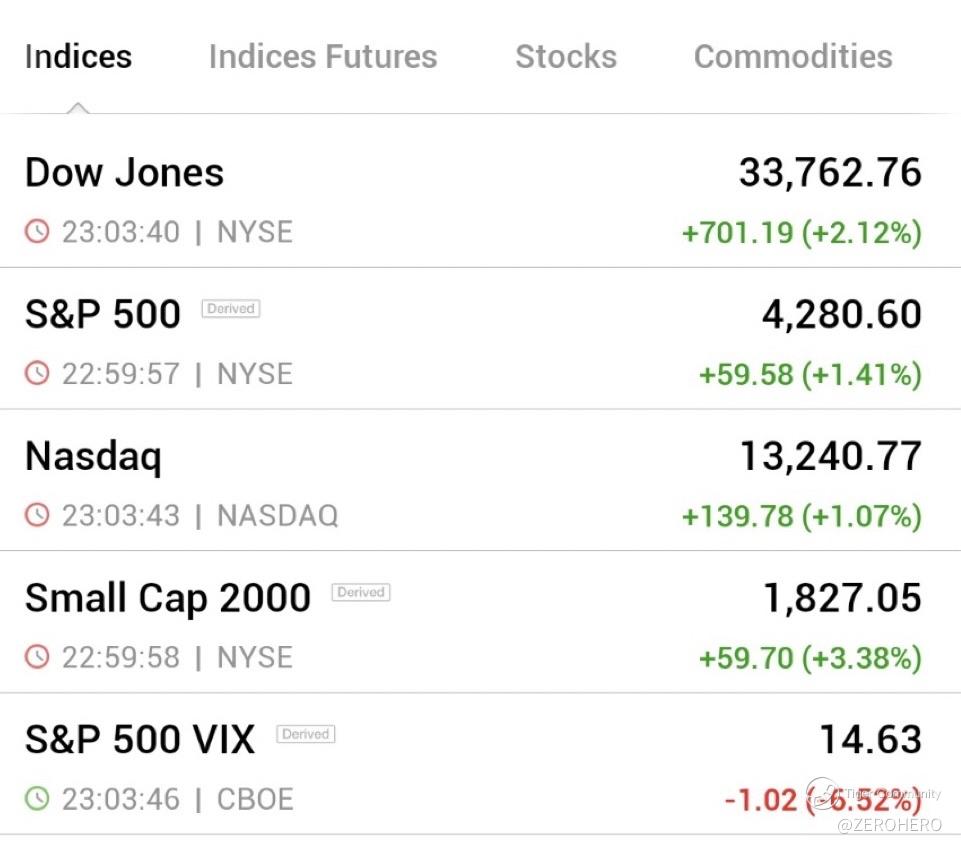The width and height of the screenshot is (961, 847).
Task: Open the Small Cap 2000 index name
Action: click(168, 599)
